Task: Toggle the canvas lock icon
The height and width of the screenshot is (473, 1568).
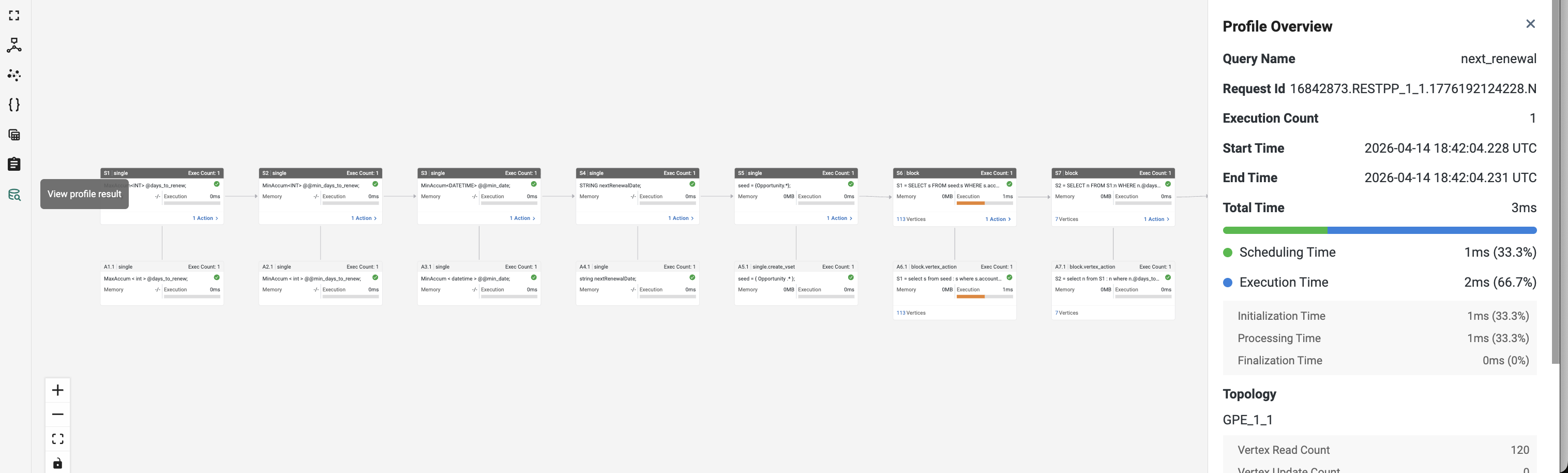Action: pos(58,463)
